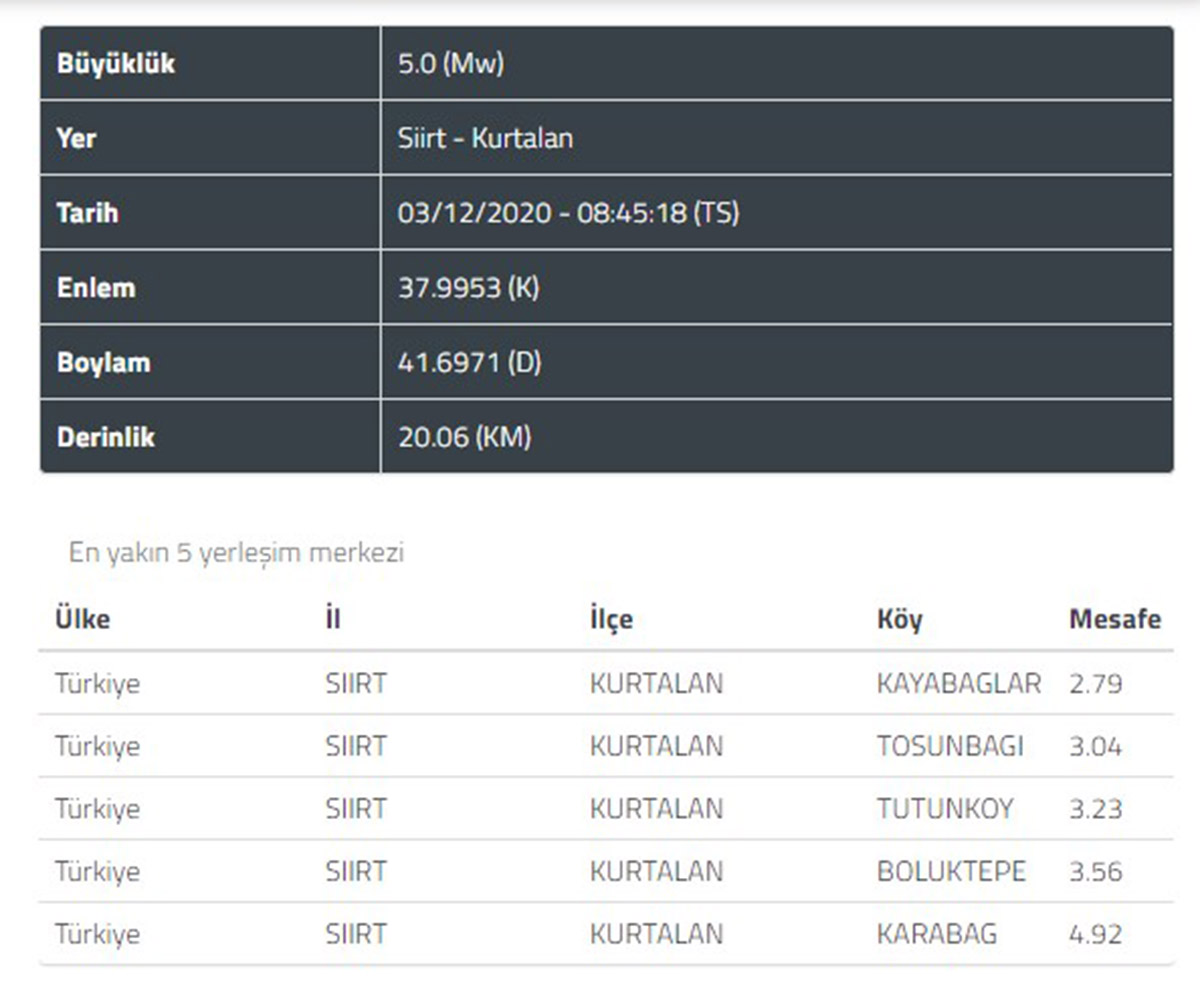Select the Derinlik depth 20.06 KM
This screenshot has width=1200, height=996.
coord(463,437)
